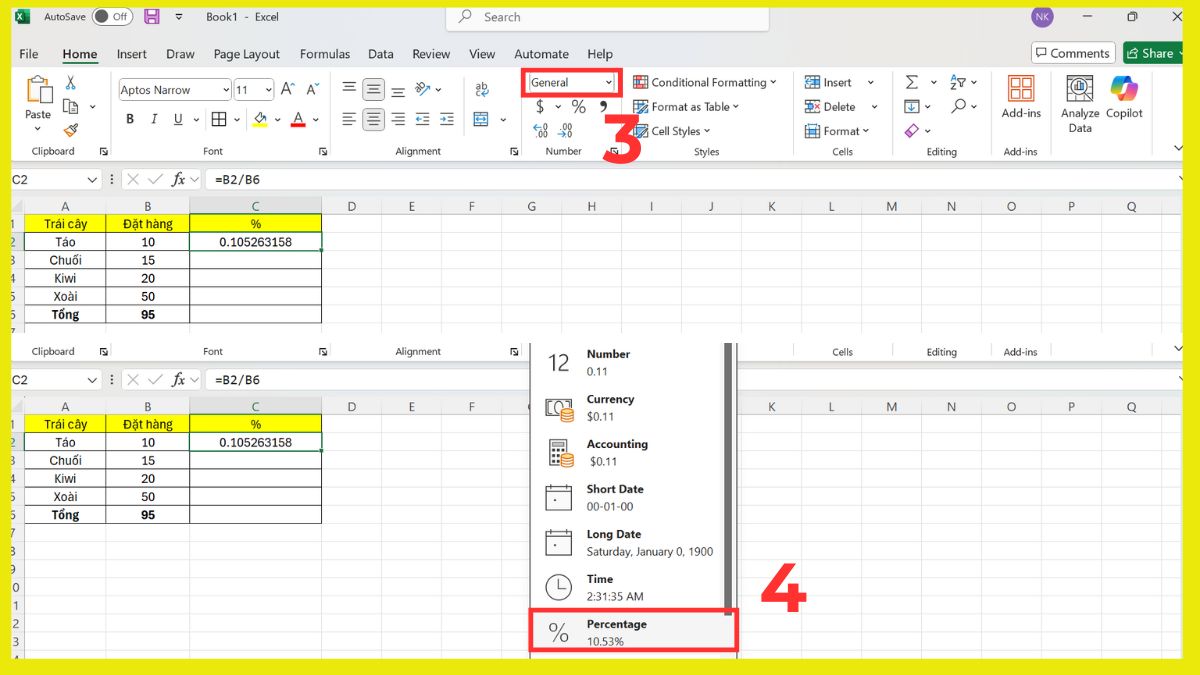This screenshot has width=1200, height=675.
Task: Click the Share button
Action: pos(1152,52)
